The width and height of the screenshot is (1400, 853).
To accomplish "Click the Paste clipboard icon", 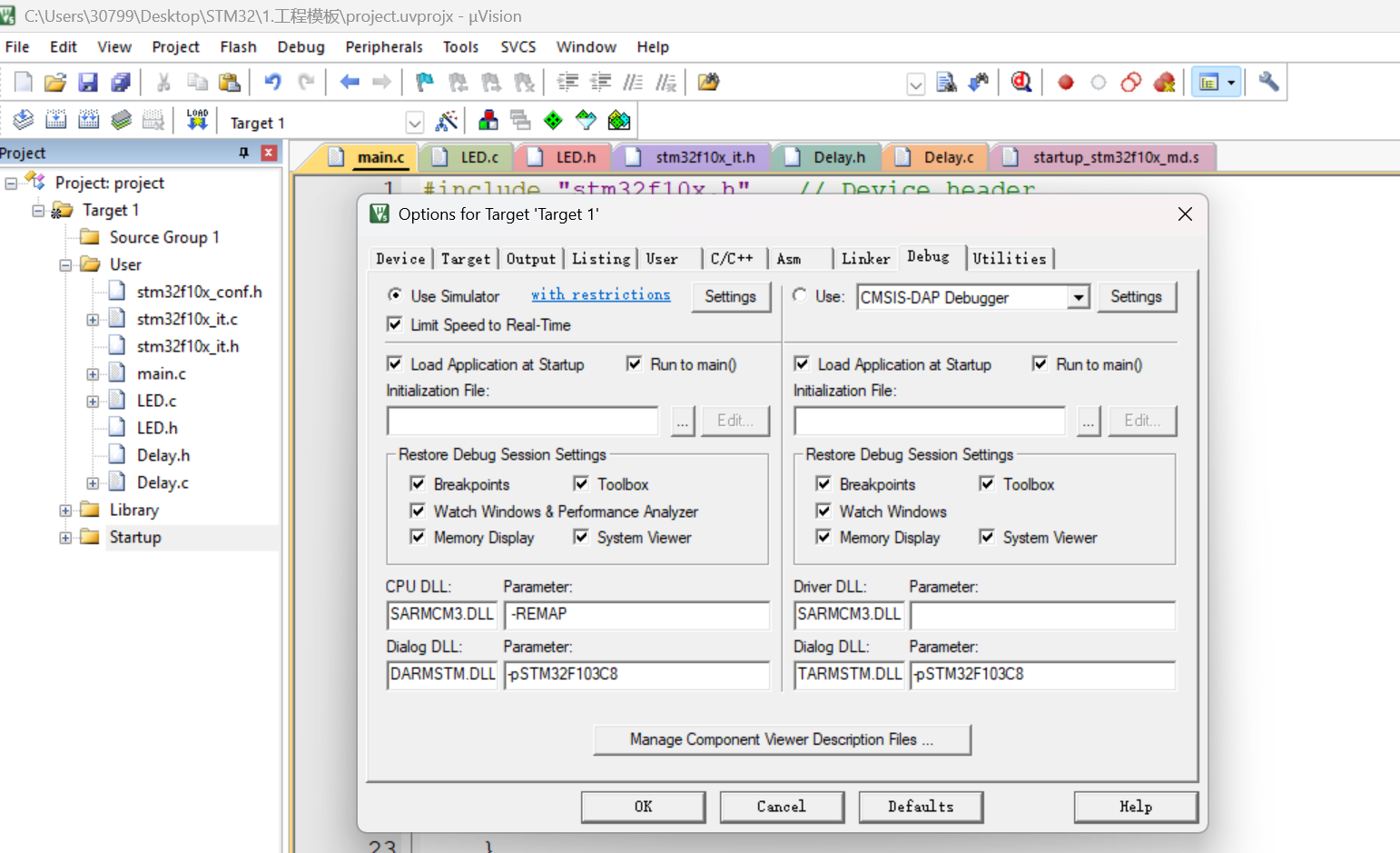I will click(230, 83).
